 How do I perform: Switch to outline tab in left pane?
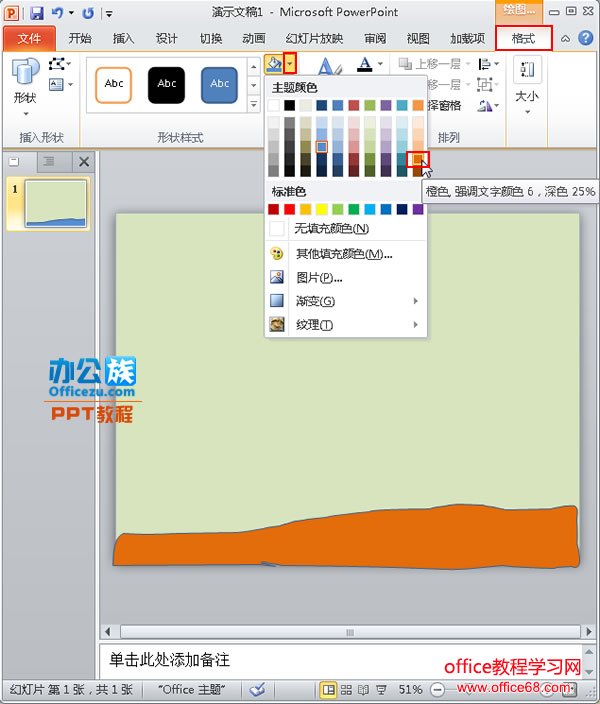(x=49, y=162)
